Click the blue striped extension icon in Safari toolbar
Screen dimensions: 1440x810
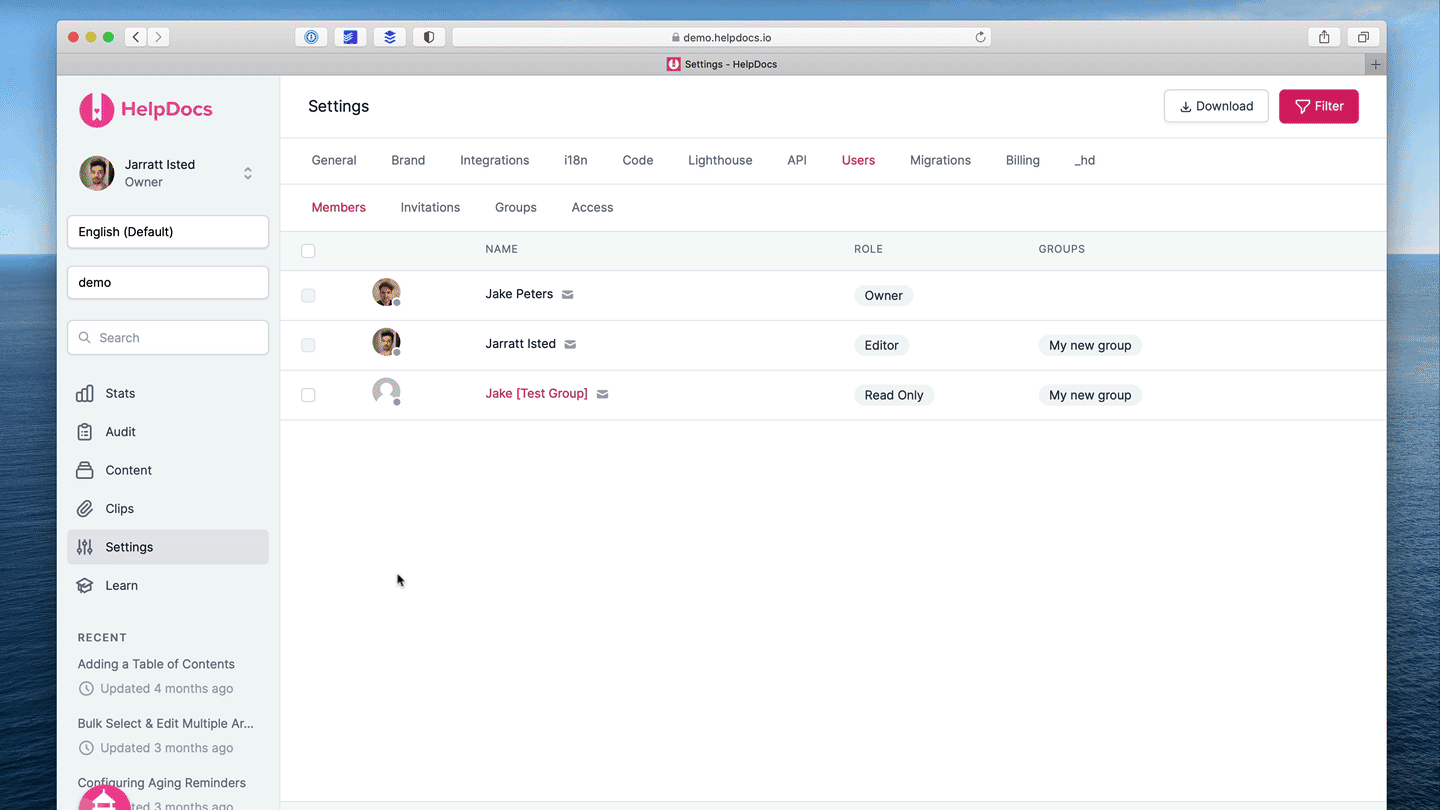350,37
